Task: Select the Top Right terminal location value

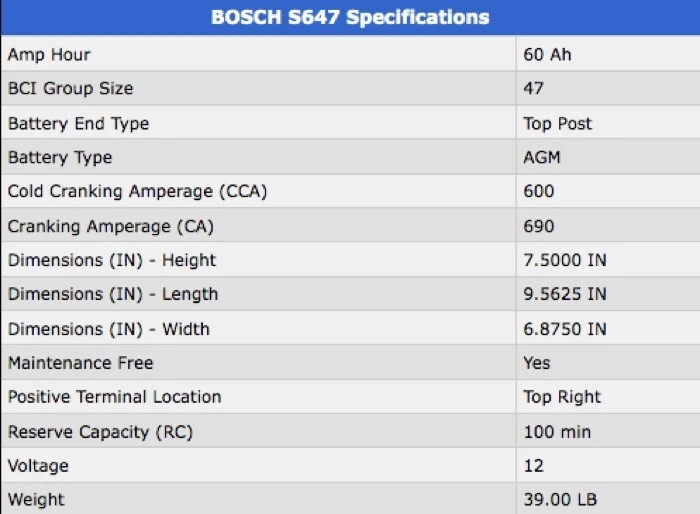Action: [x=562, y=397]
